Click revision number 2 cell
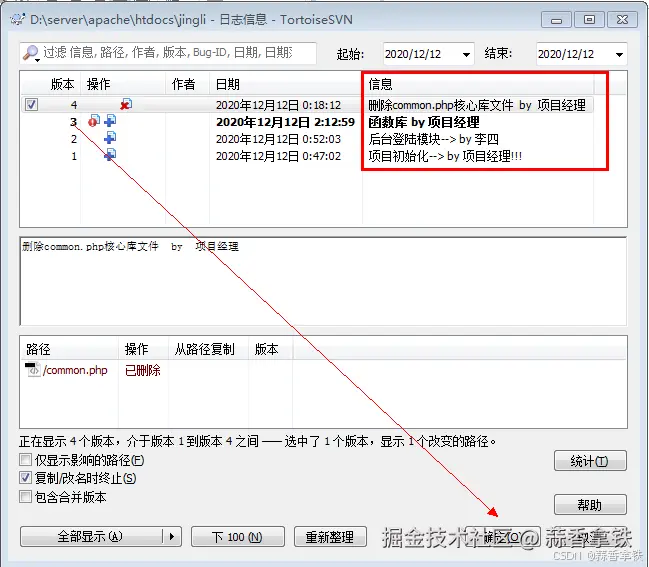Image resolution: width=649 pixels, height=567 pixels. tap(74, 139)
